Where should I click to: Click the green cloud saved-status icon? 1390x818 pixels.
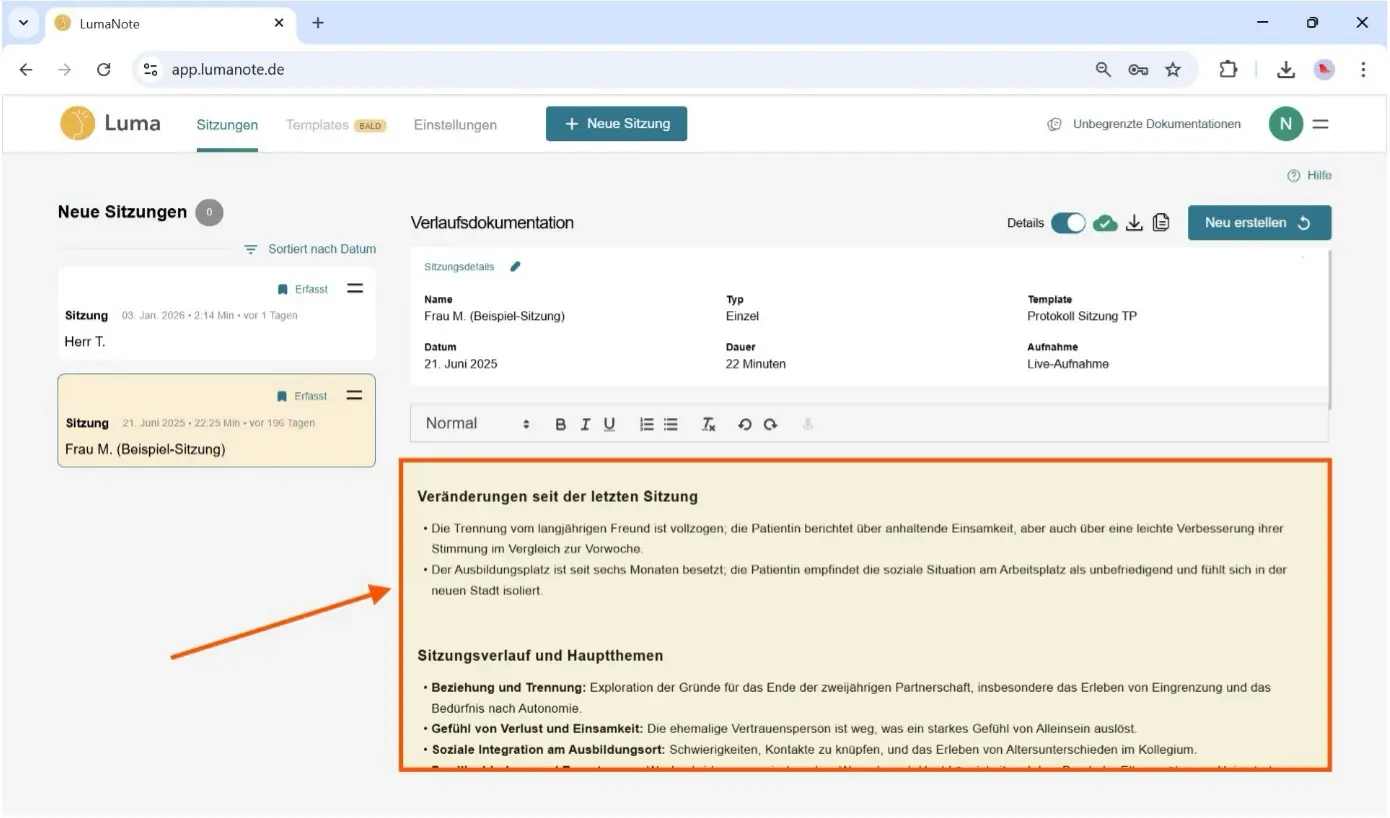[1105, 223]
